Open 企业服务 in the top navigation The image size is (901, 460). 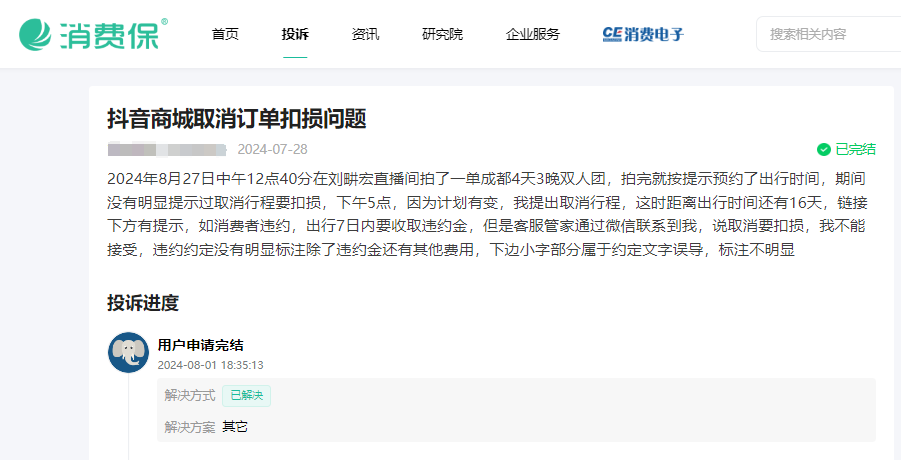click(x=533, y=34)
